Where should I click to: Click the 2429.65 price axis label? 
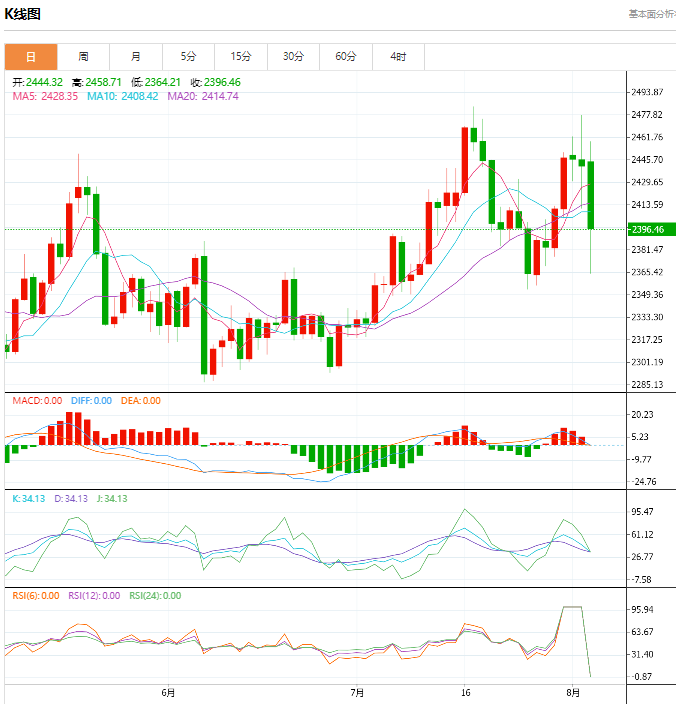[x=647, y=182]
